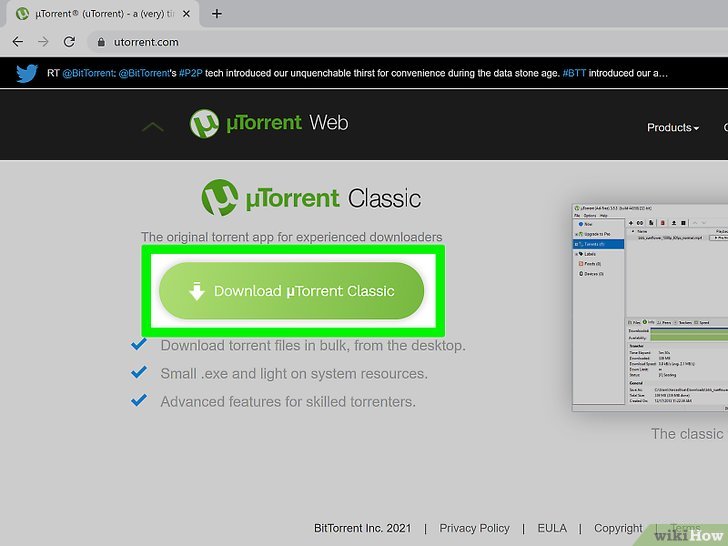728x546 pixels.
Task: Click 'BitTorrent Inc. 2021' footer text
Action: pos(363,528)
